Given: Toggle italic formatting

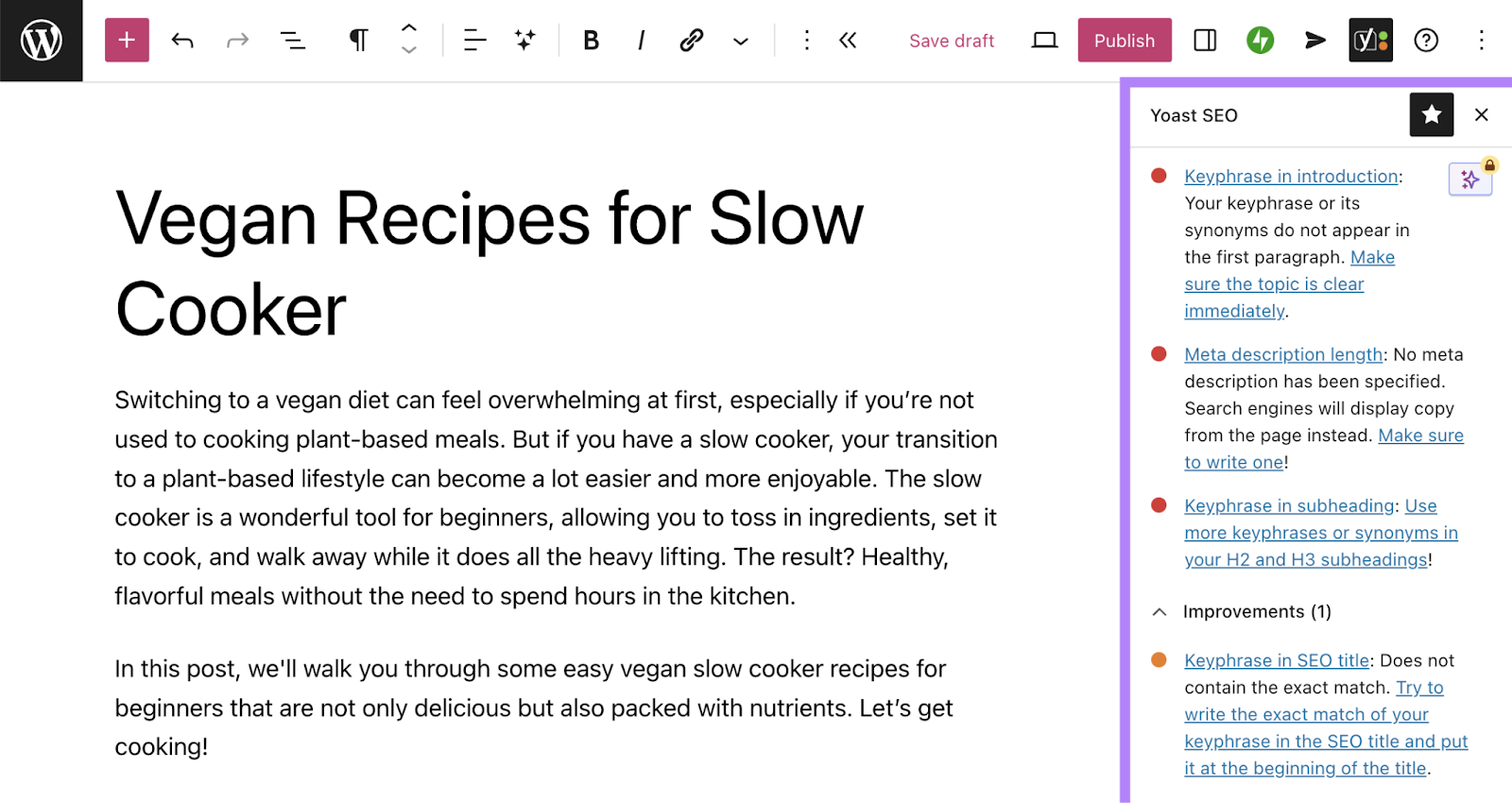Looking at the screenshot, I should pos(641,41).
